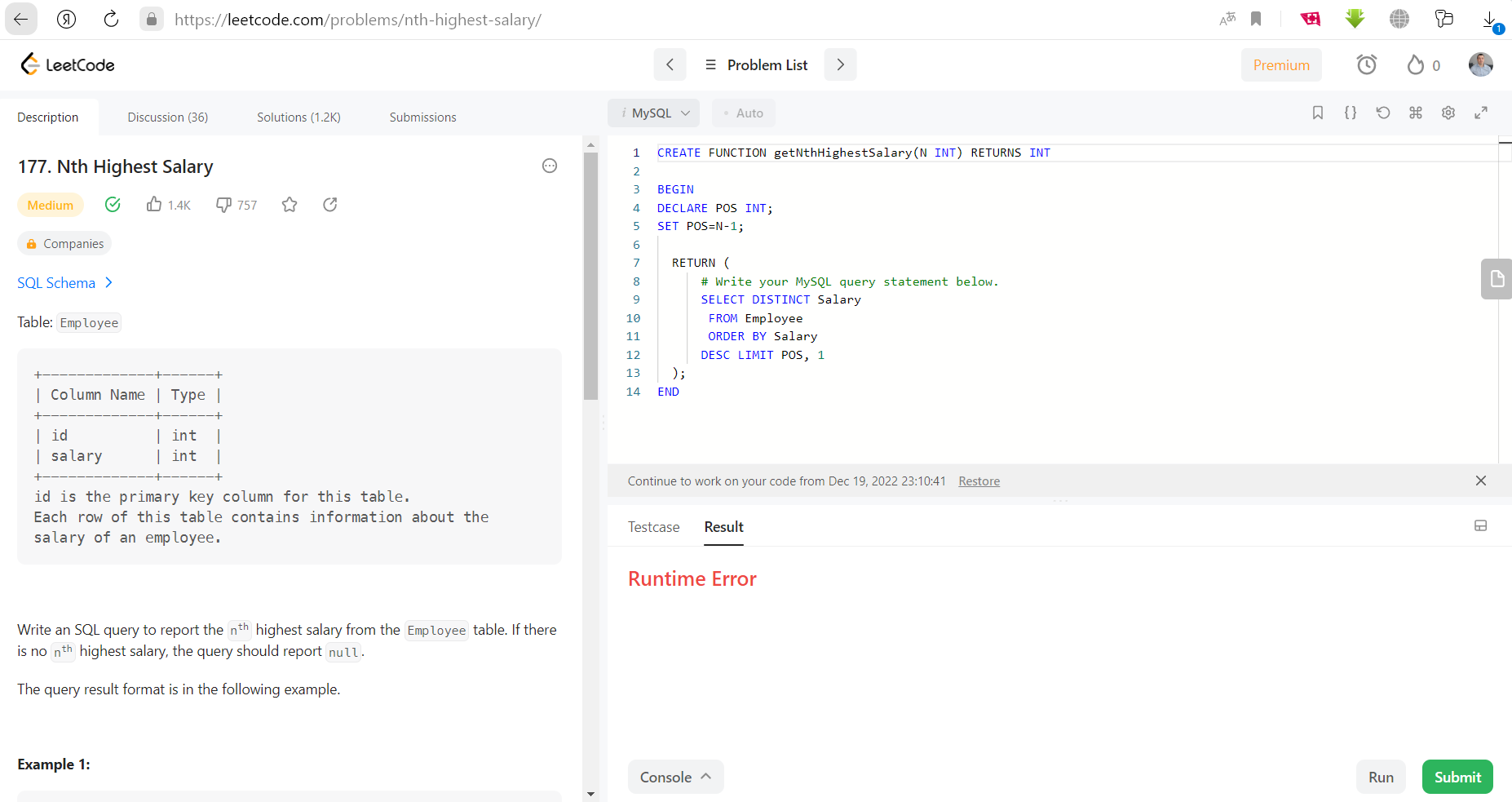Viewport: 1512px width, 802px height.
Task: Open the notes panel side icon
Action: (1497, 279)
